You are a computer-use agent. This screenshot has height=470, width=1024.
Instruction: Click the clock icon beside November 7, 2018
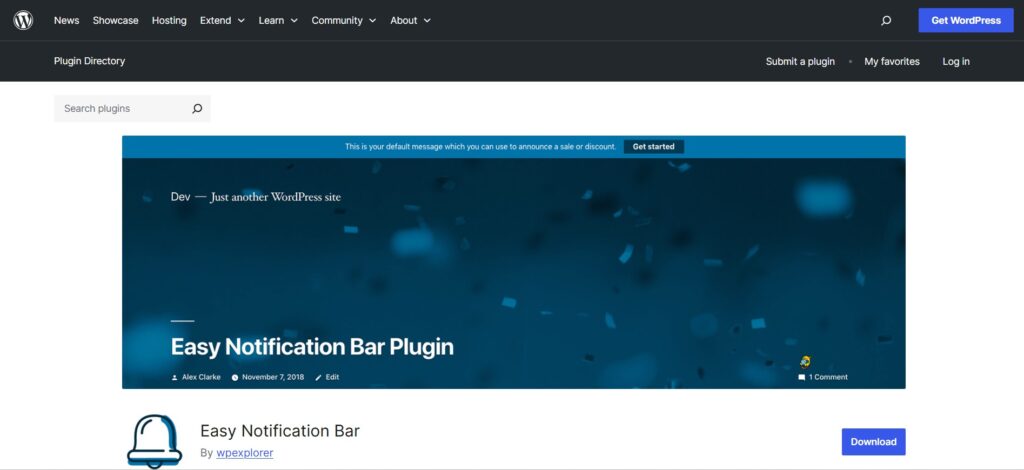(235, 377)
